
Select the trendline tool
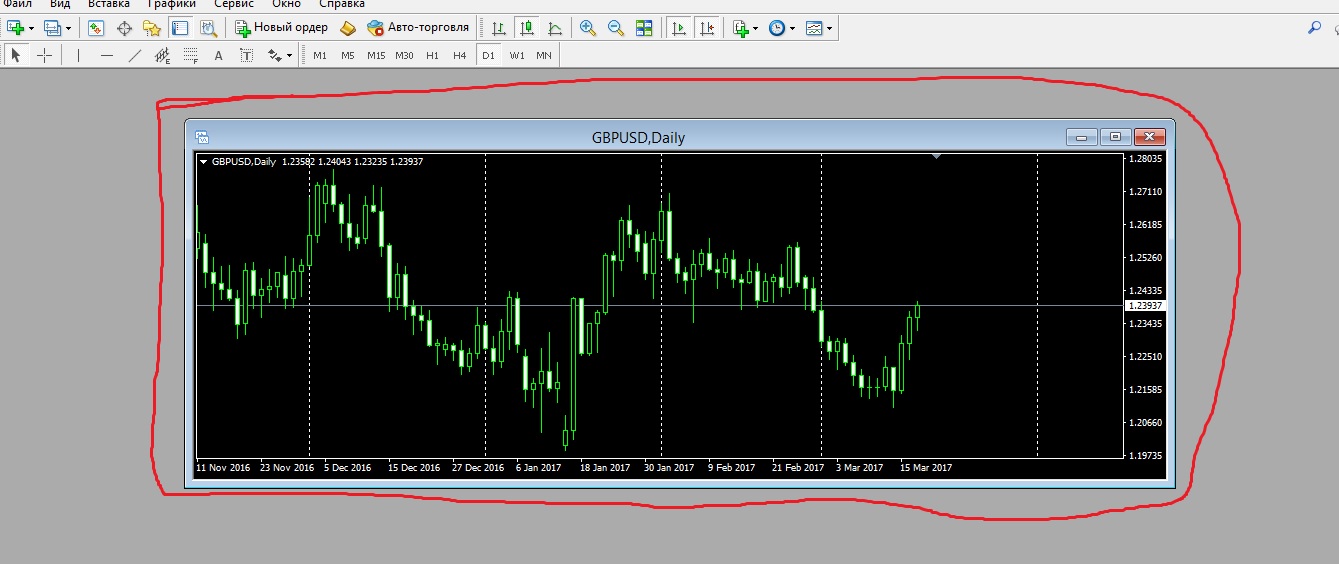[135, 56]
